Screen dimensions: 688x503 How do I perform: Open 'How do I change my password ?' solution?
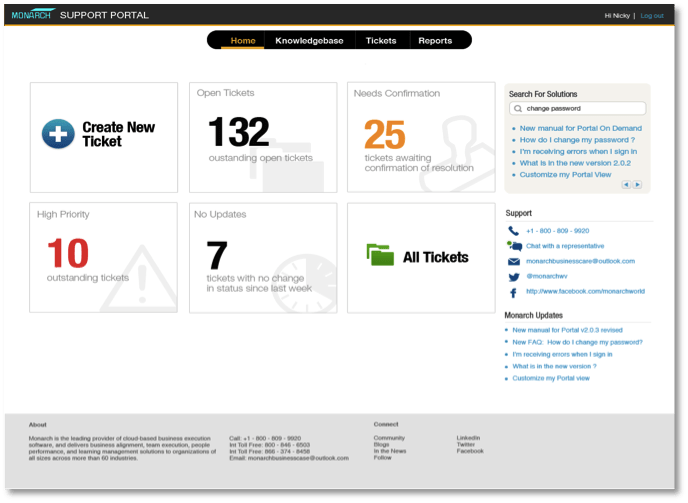(577, 140)
